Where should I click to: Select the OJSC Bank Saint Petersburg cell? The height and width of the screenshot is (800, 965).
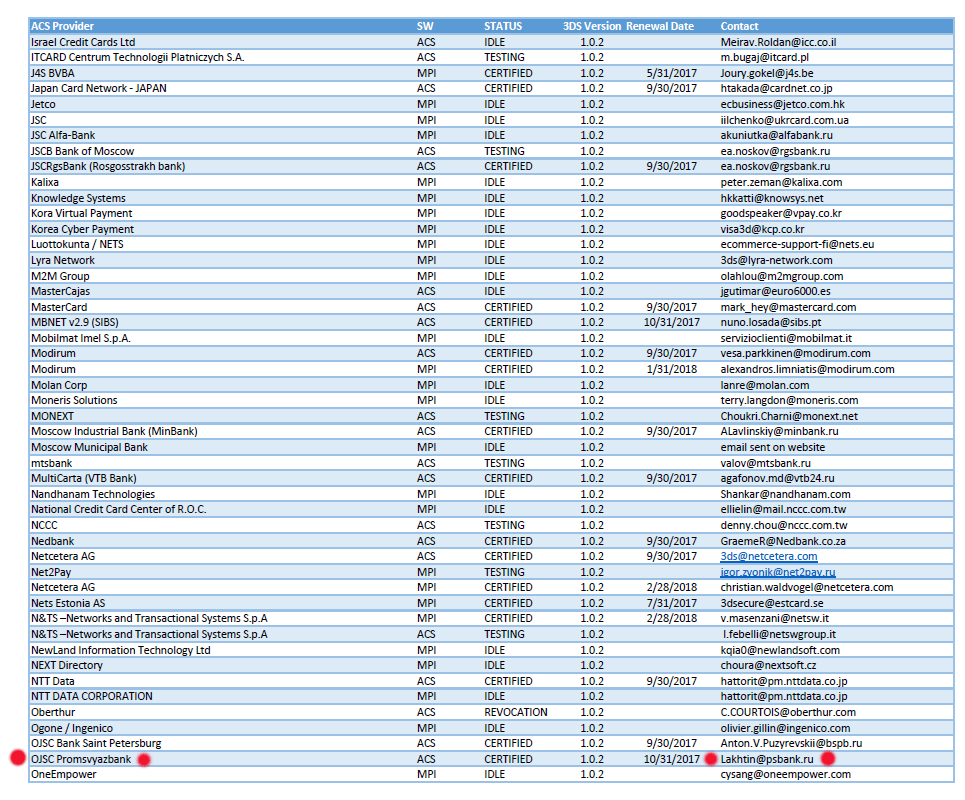96,743
